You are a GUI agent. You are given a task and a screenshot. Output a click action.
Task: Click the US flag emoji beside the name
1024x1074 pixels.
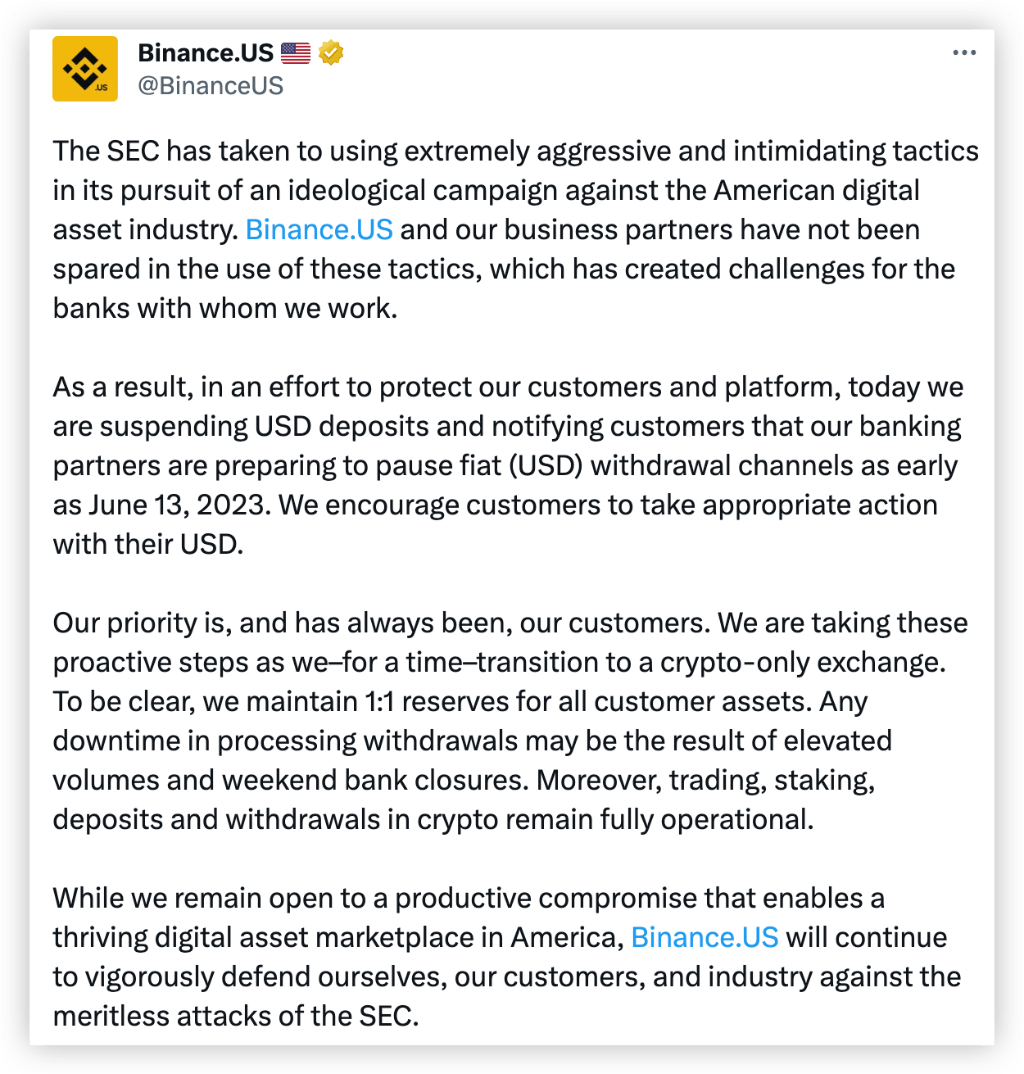pos(295,53)
